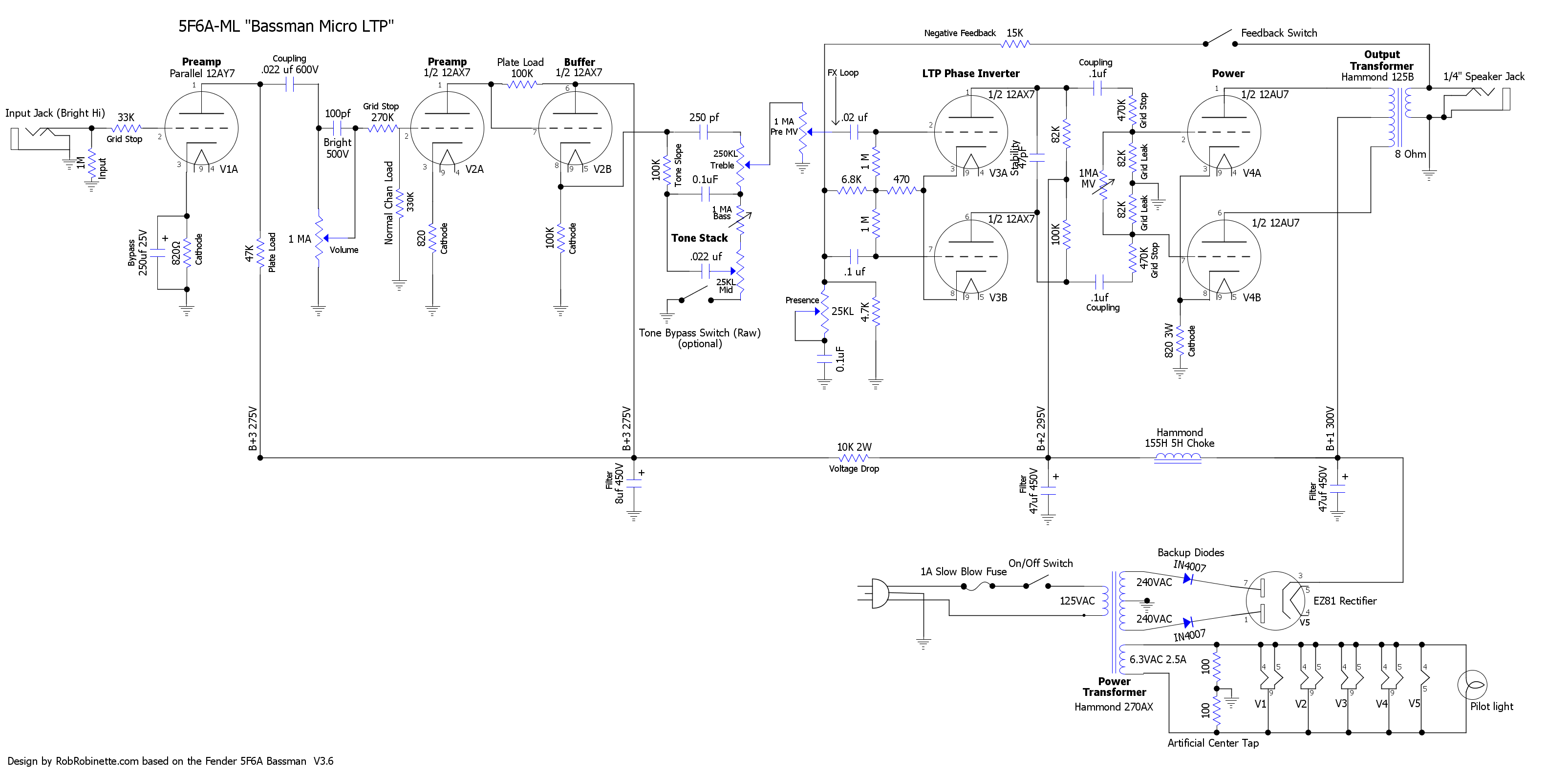
Task: Click the 1 MA Volume potentiometer
Action: [x=319, y=238]
